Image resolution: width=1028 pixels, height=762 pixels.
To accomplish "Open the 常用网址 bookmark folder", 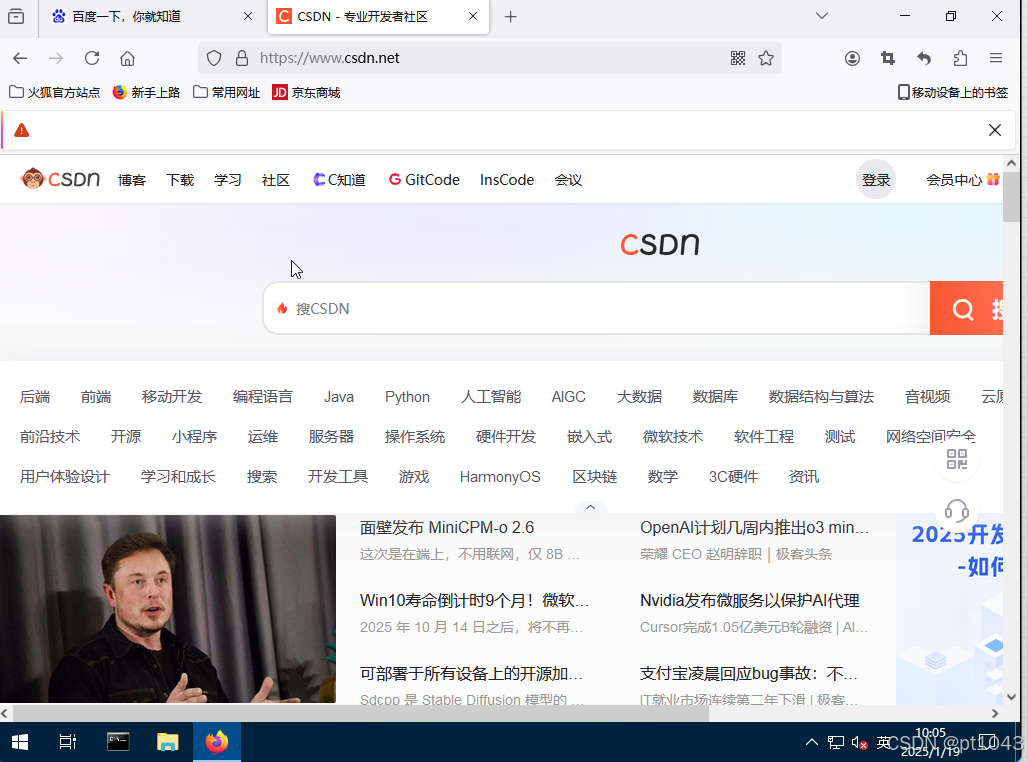I will coord(226,92).
